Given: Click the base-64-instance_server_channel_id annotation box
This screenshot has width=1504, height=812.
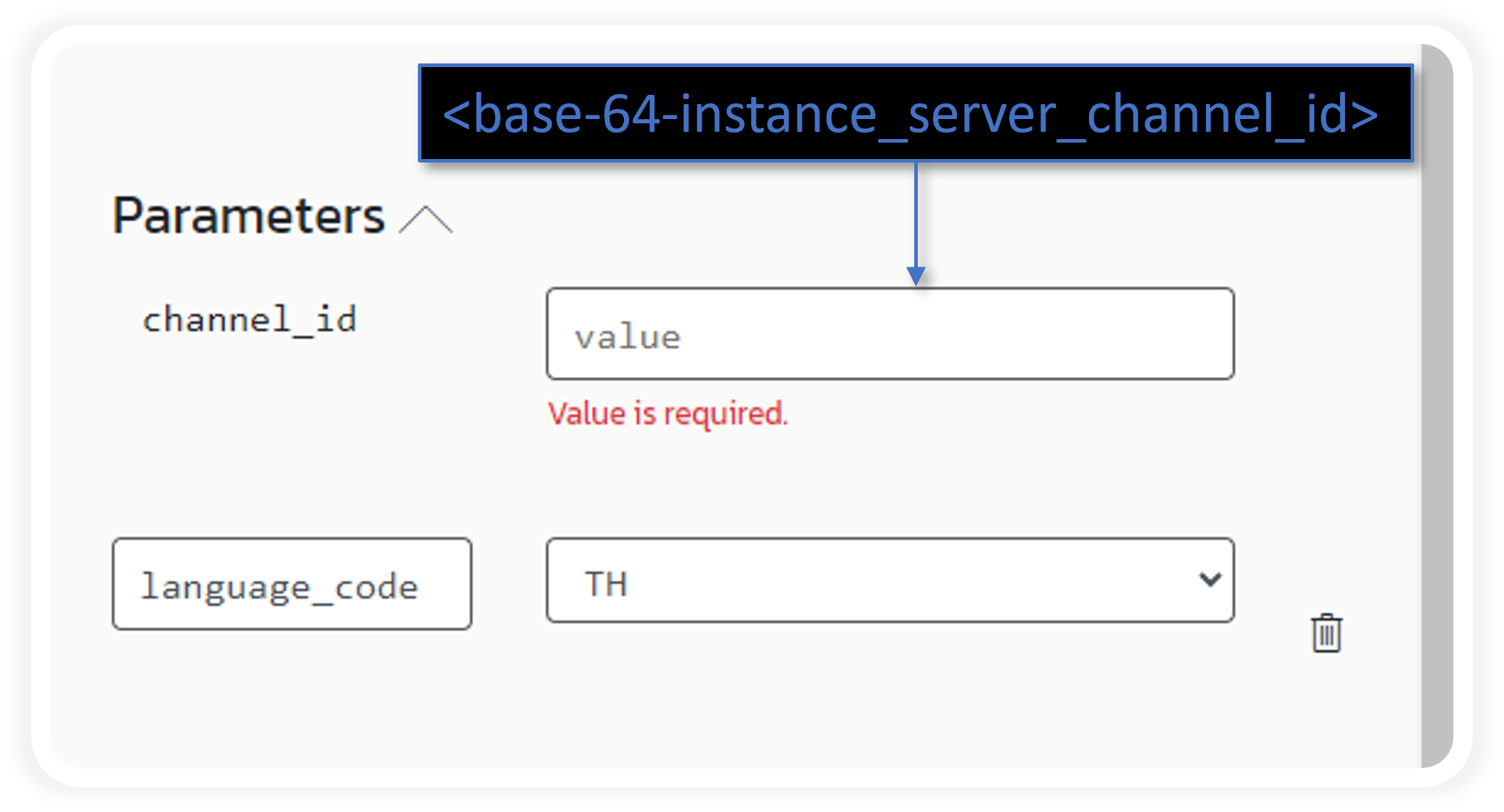Looking at the screenshot, I should [x=915, y=113].
